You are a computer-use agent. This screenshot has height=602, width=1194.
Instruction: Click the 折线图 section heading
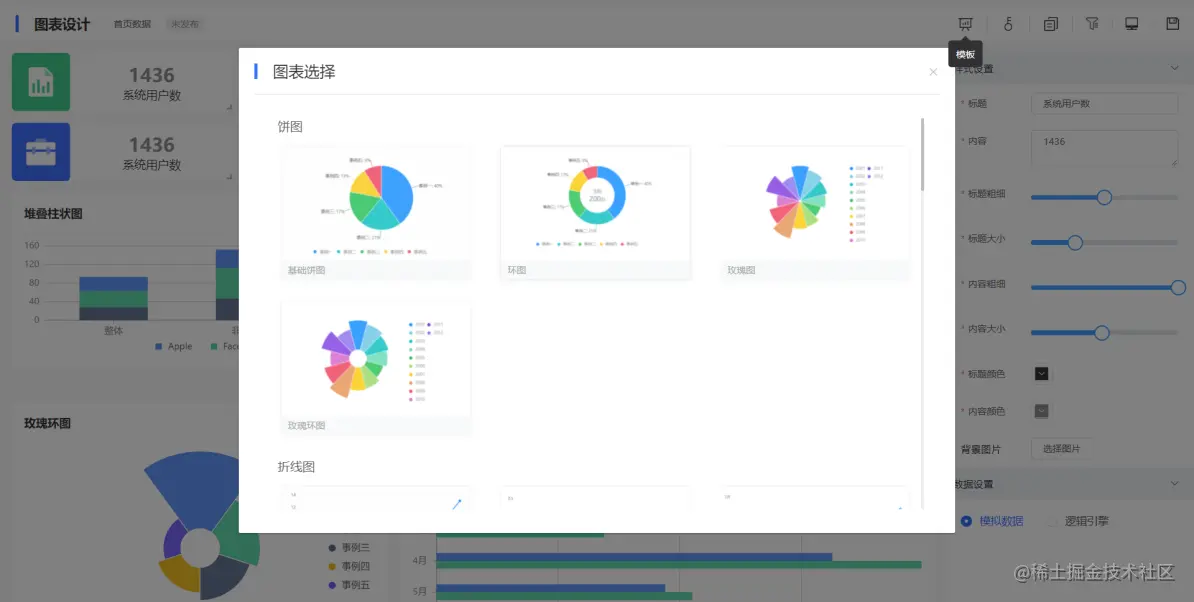pyautogui.click(x=296, y=467)
